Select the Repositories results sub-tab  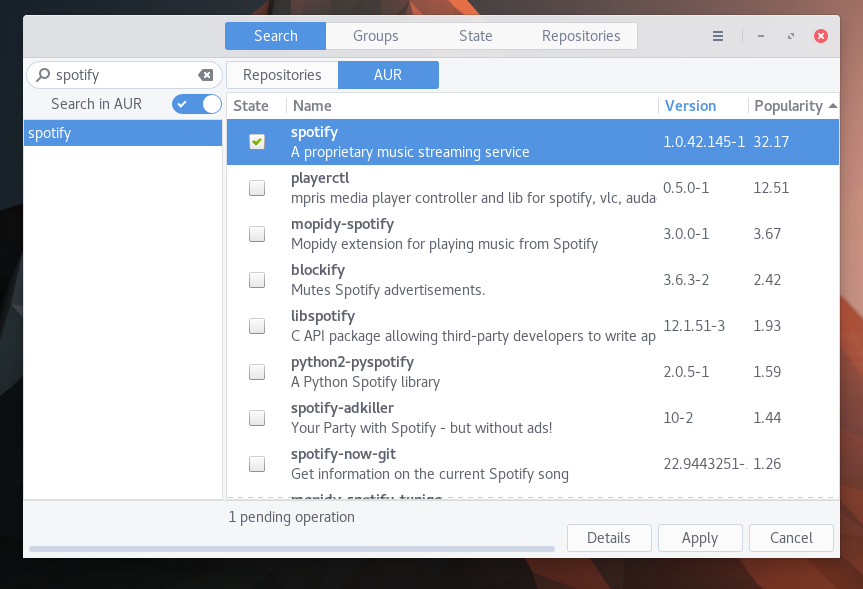pyautogui.click(x=282, y=75)
